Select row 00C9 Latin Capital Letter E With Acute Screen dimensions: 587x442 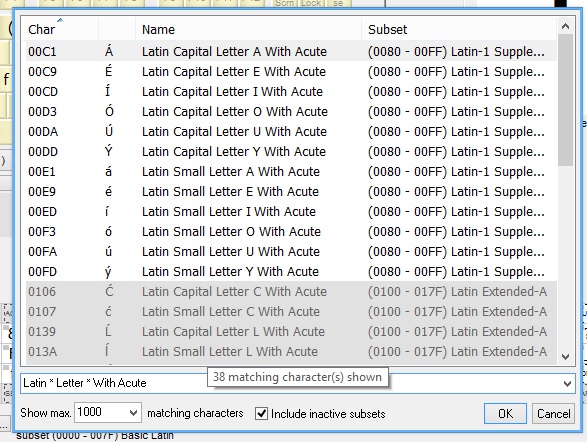click(291, 71)
